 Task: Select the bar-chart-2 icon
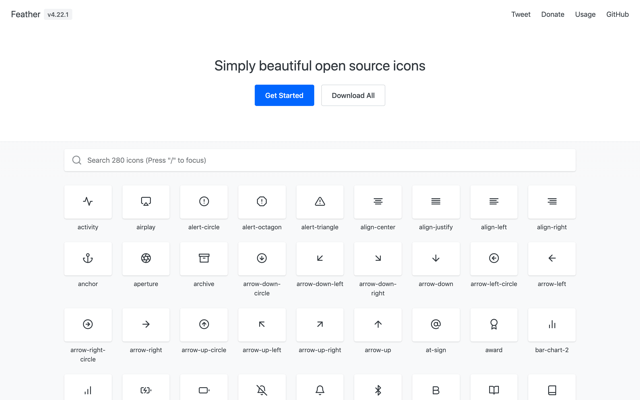pyautogui.click(x=552, y=324)
